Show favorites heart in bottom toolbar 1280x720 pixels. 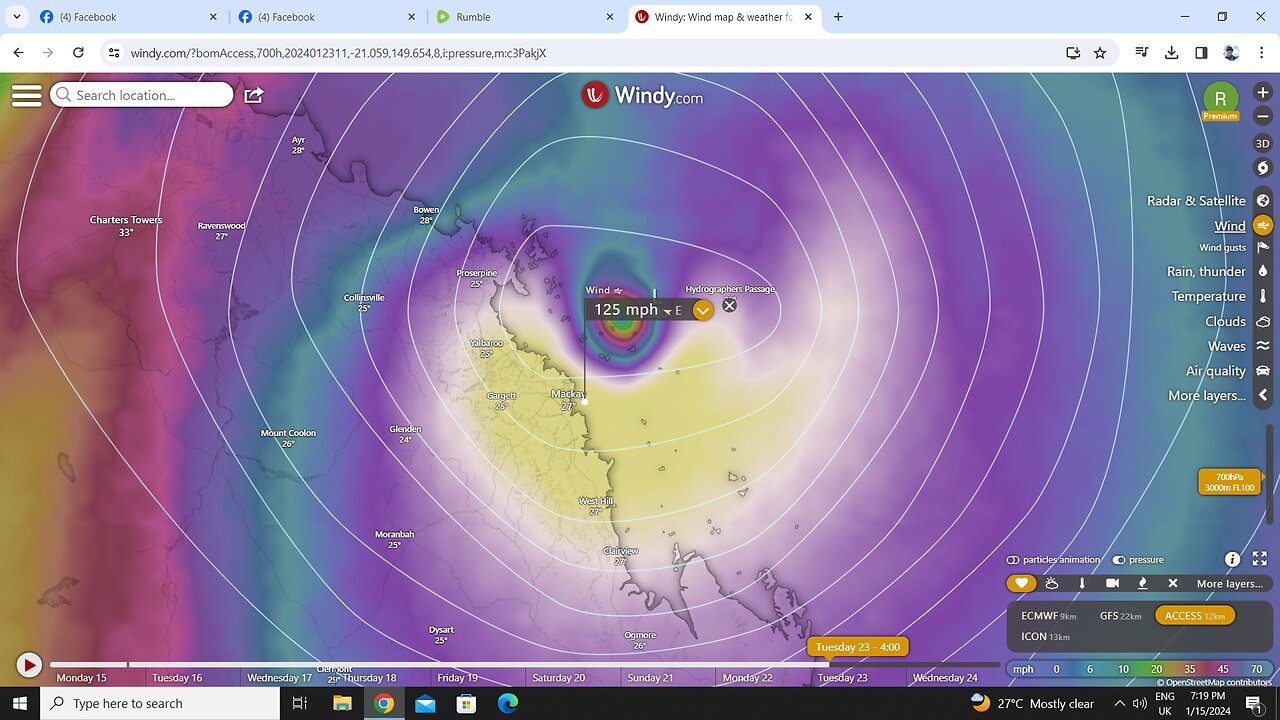point(1021,584)
